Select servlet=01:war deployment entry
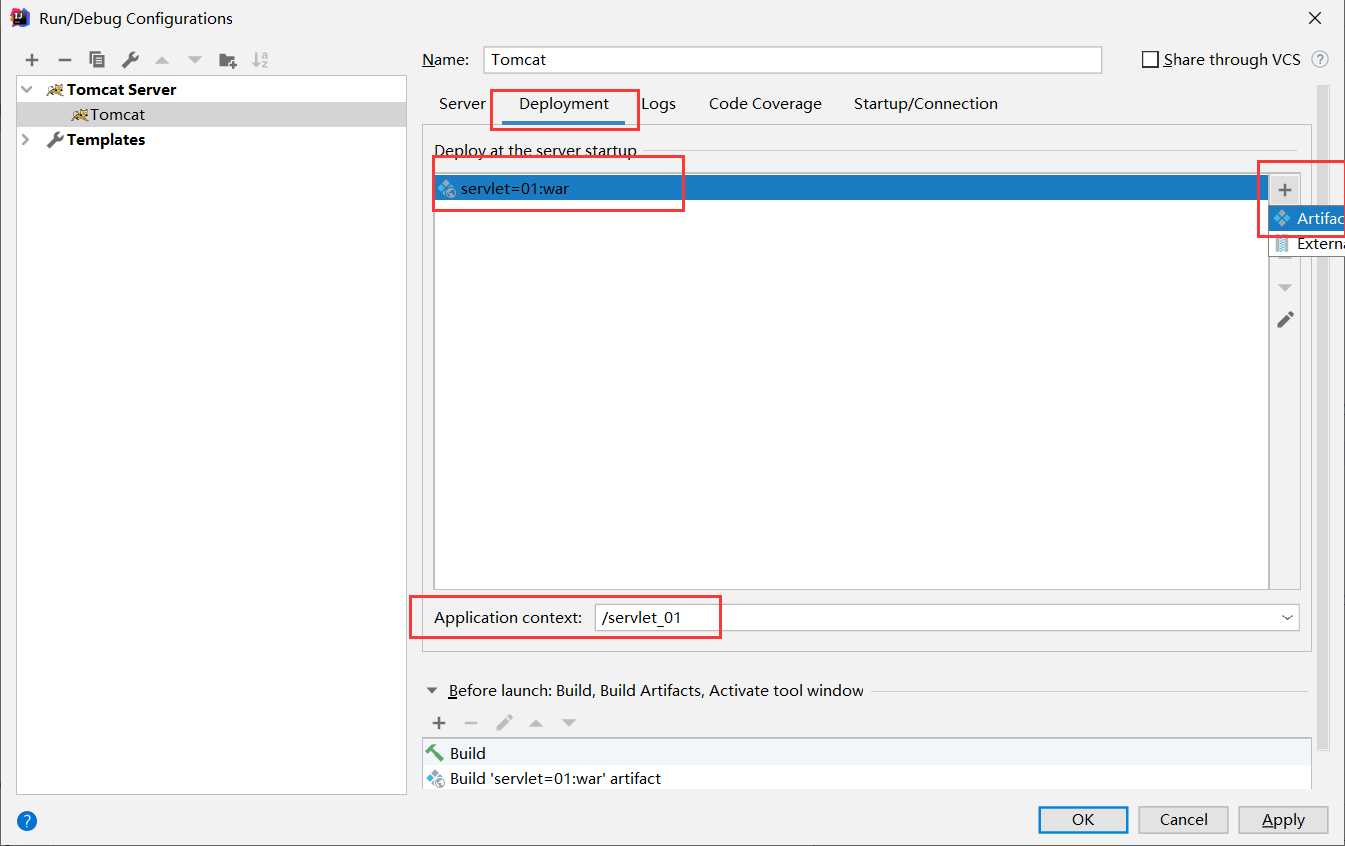 click(851, 188)
